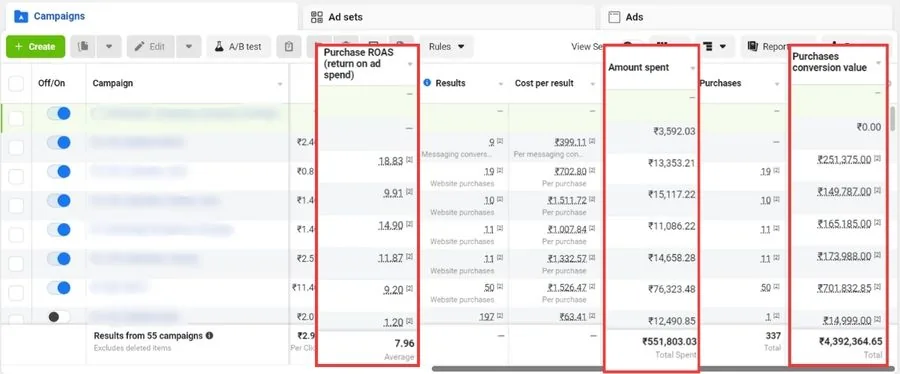Toggle off campaign with 18.83 ROAS
900x374 pixels.
(x=59, y=171)
